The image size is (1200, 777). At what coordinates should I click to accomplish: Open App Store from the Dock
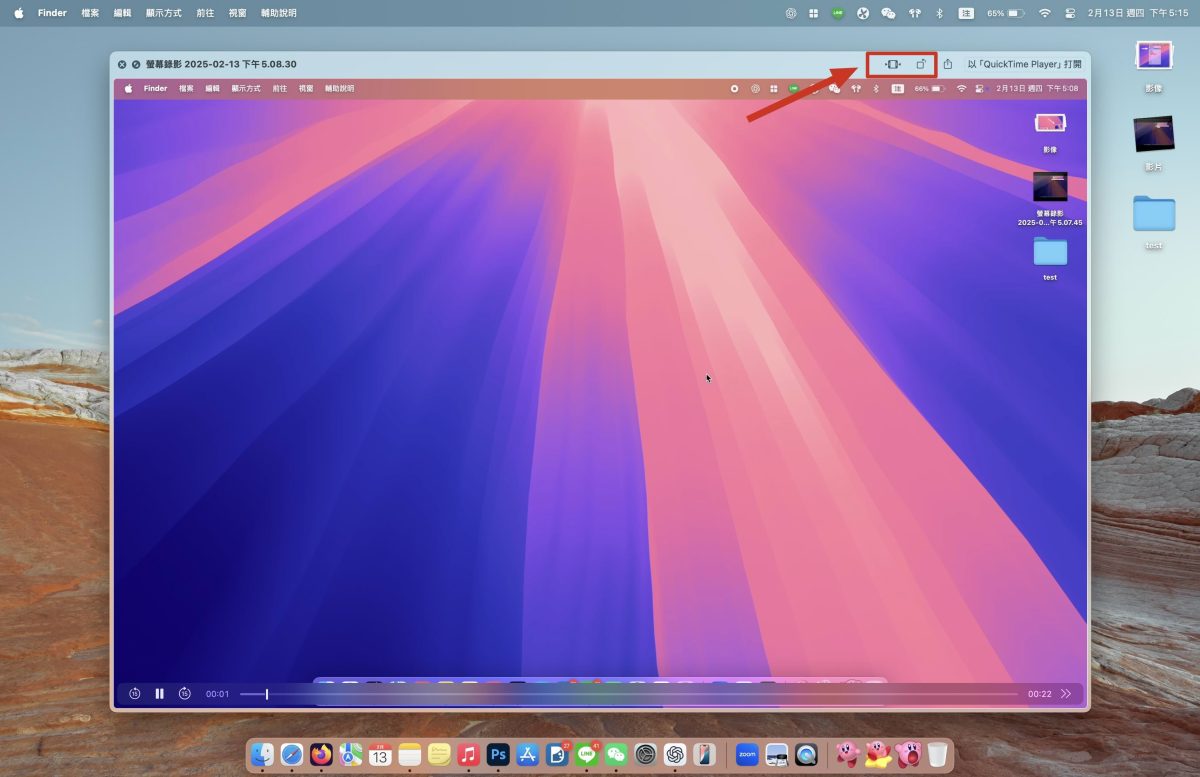[x=528, y=754]
